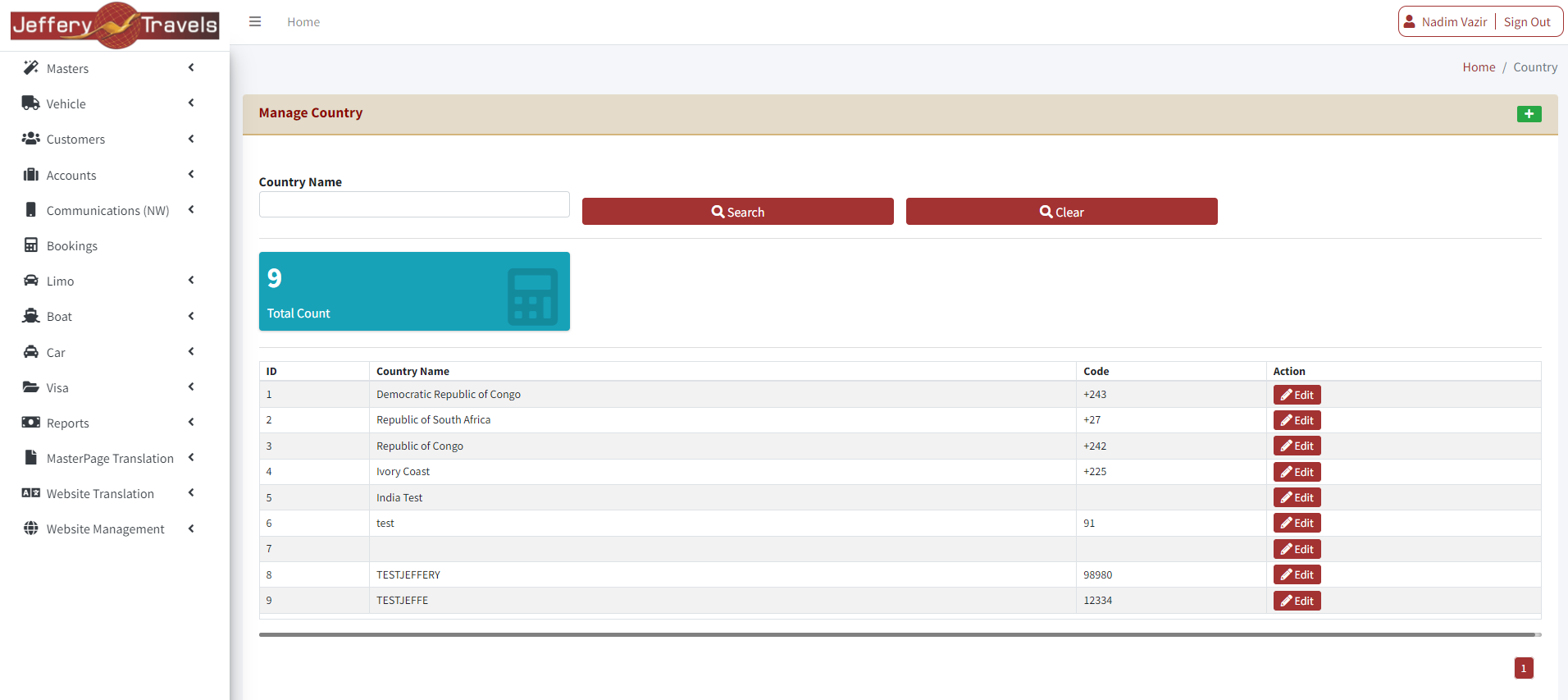The height and width of the screenshot is (700, 1568).
Task: Click the Boat ship icon in sidebar
Action: [x=31, y=316]
